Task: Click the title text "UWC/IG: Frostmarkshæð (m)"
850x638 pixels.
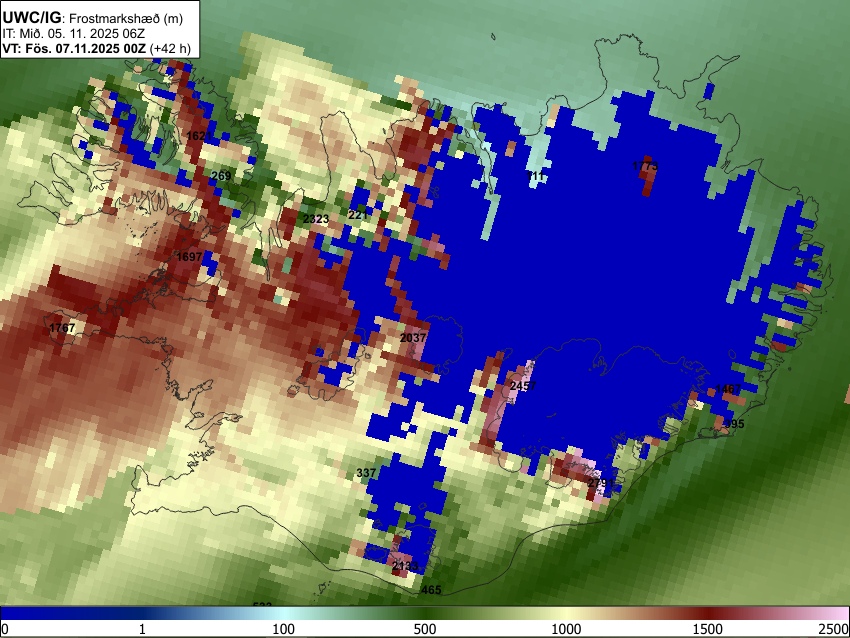Action: tap(93, 18)
